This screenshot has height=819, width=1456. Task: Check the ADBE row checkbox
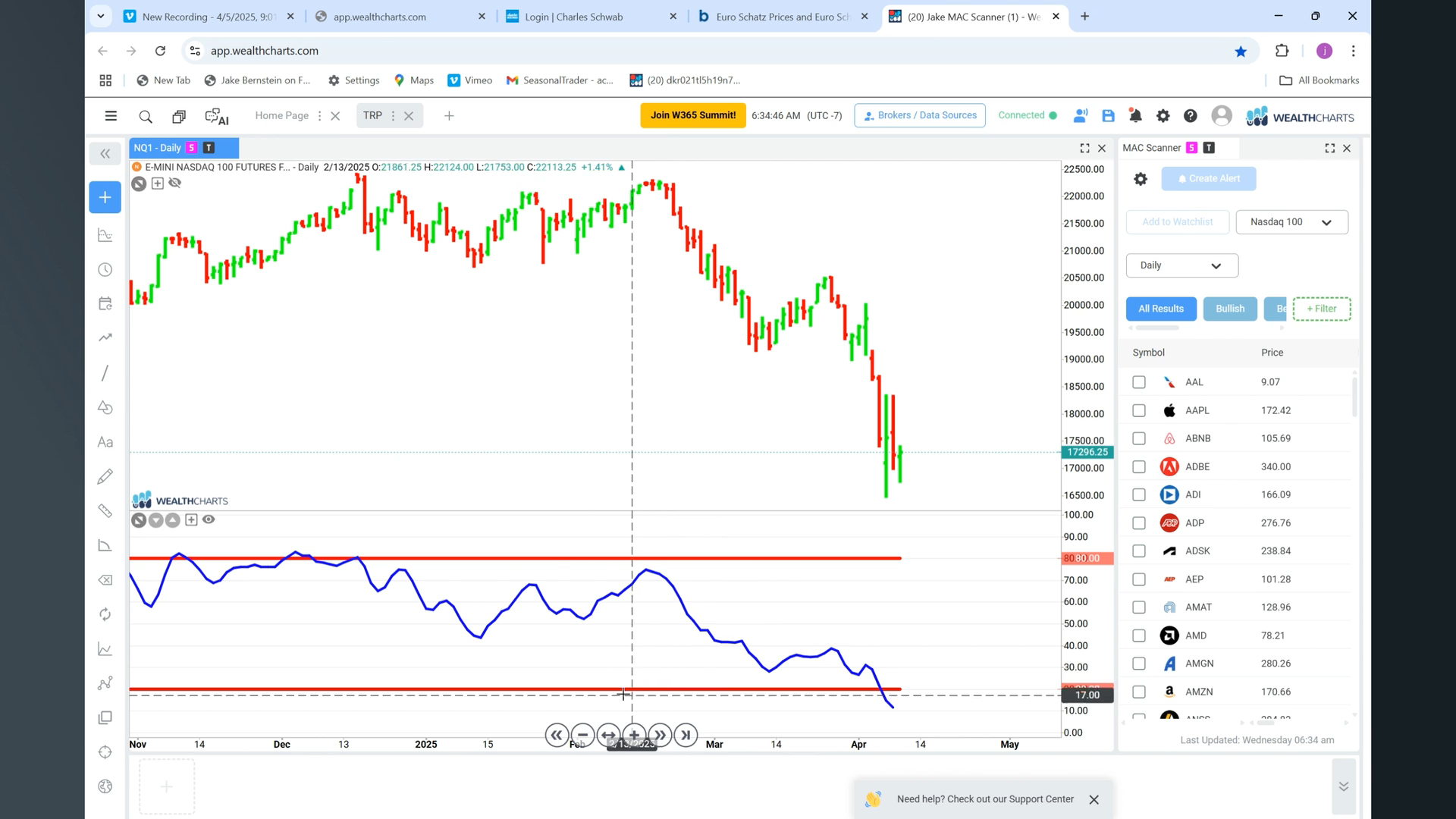(x=1139, y=466)
